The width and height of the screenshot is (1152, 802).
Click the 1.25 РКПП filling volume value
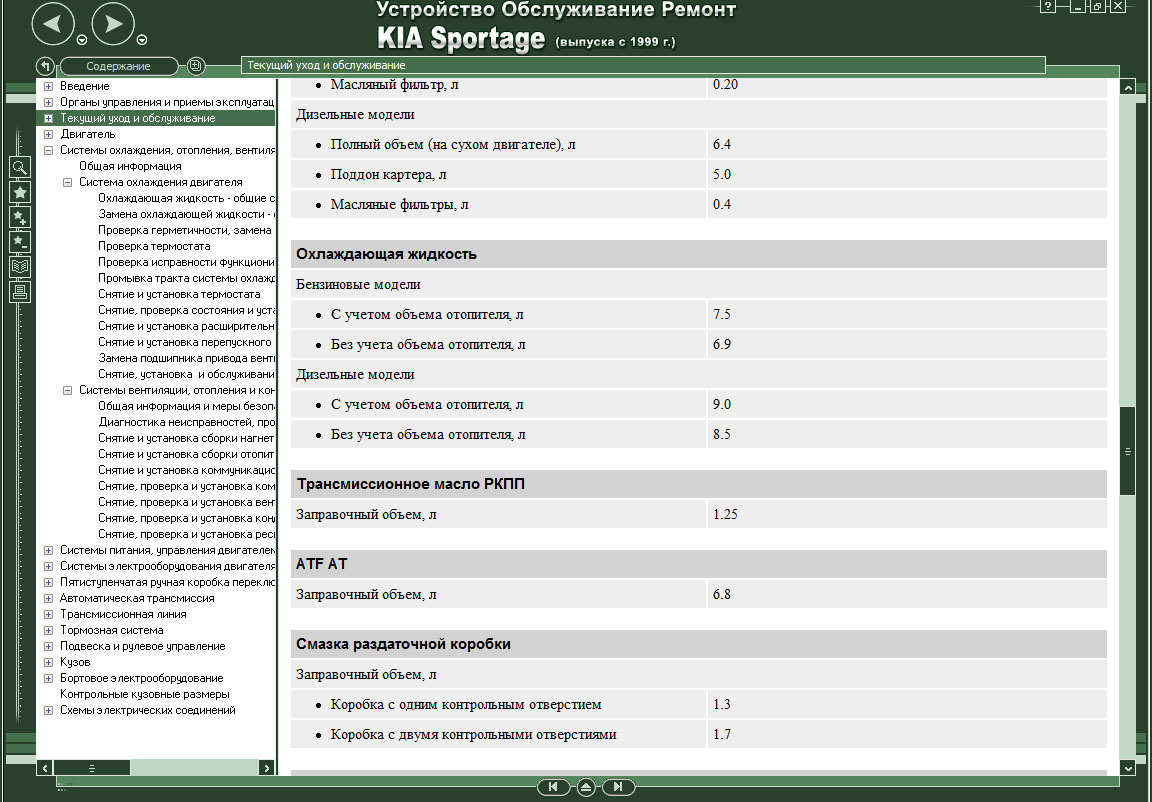725,515
